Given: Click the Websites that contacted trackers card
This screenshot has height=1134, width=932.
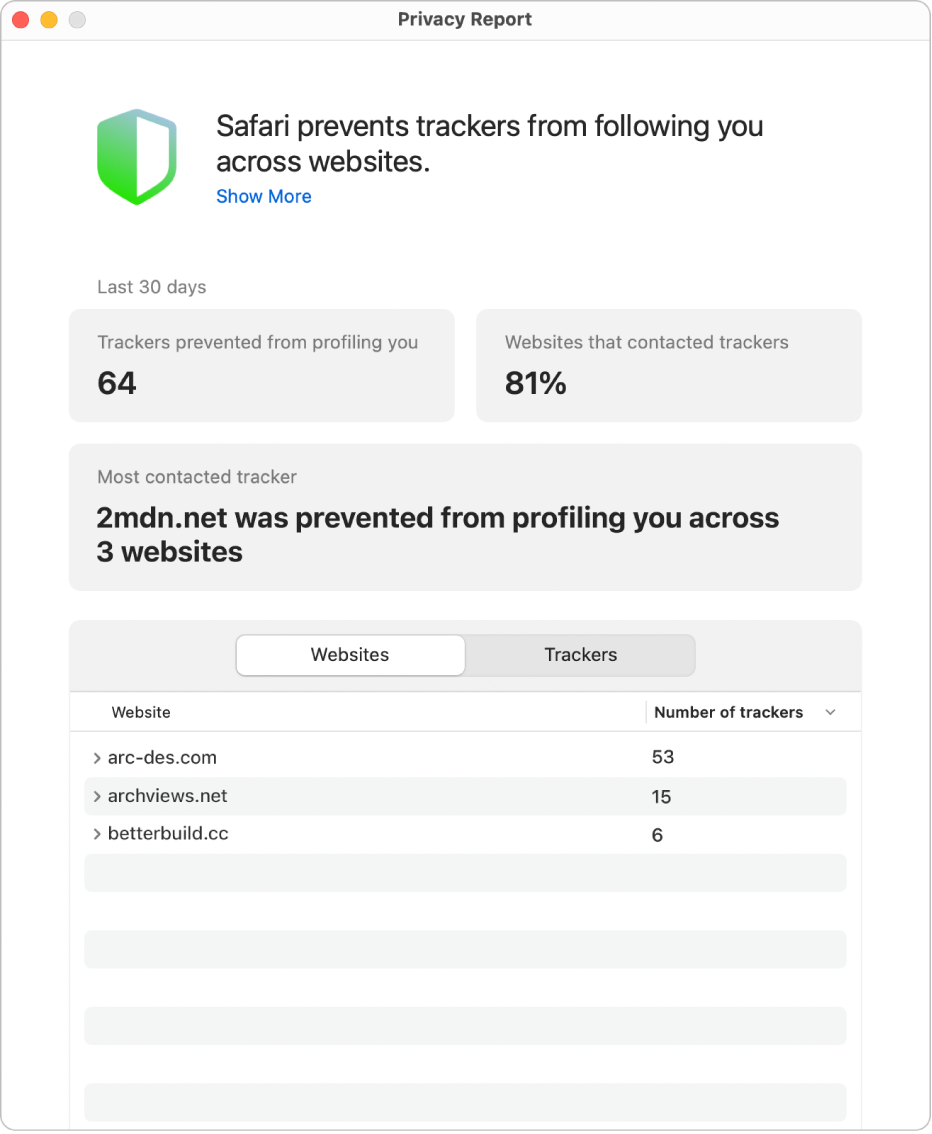Looking at the screenshot, I should (x=668, y=365).
